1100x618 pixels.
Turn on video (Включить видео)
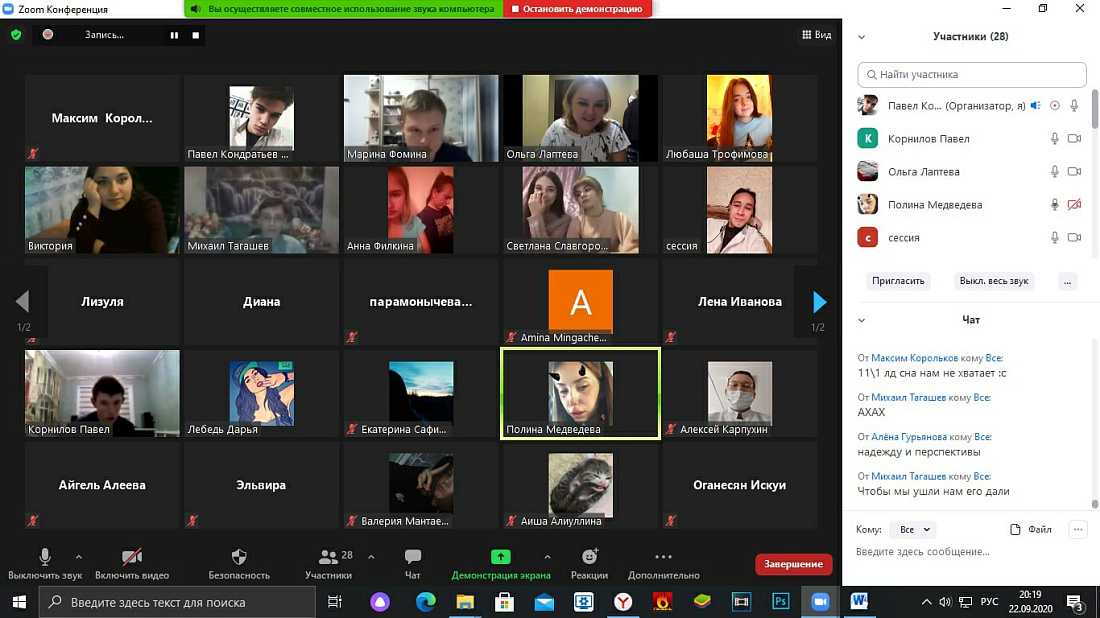click(x=132, y=557)
